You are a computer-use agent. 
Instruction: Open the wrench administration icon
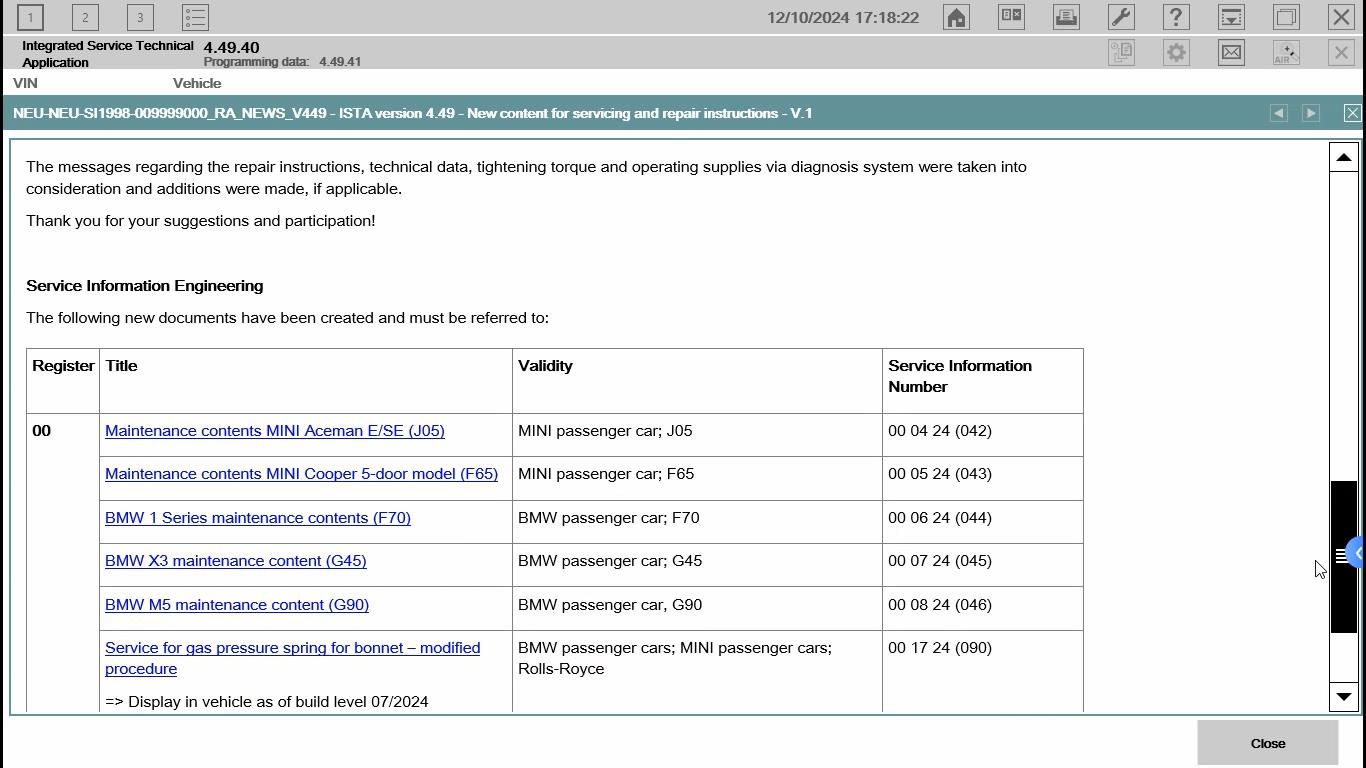pyautogui.click(x=1121, y=17)
